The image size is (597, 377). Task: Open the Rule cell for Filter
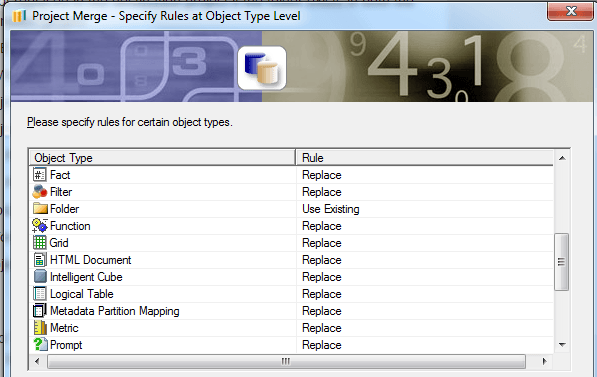click(x=425, y=192)
